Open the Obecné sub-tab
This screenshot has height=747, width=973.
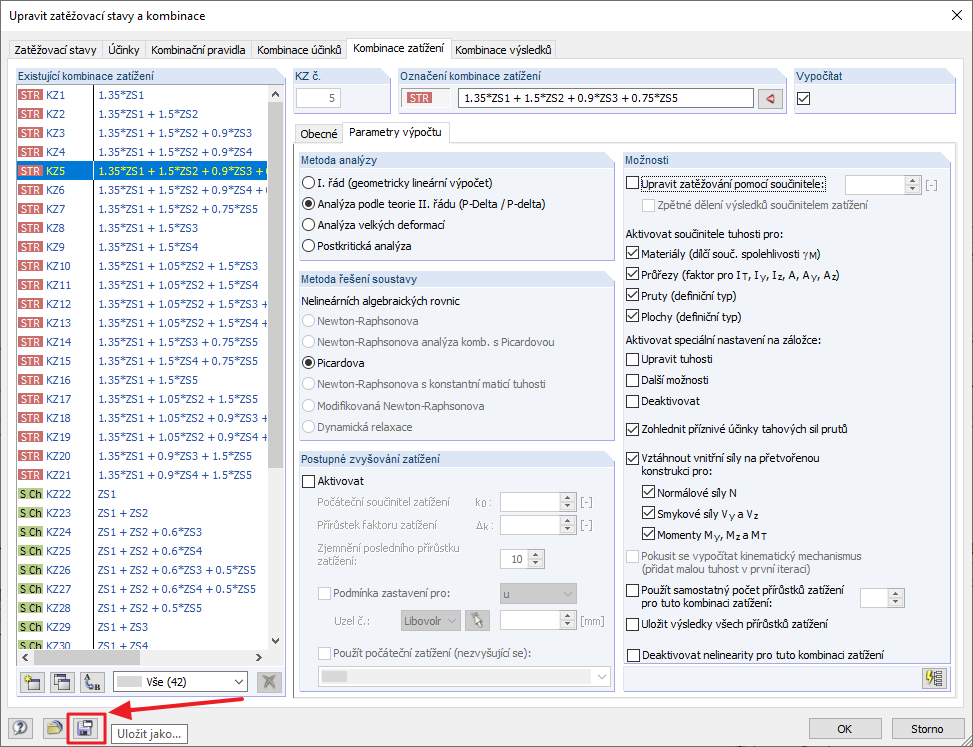(x=318, y=133)
